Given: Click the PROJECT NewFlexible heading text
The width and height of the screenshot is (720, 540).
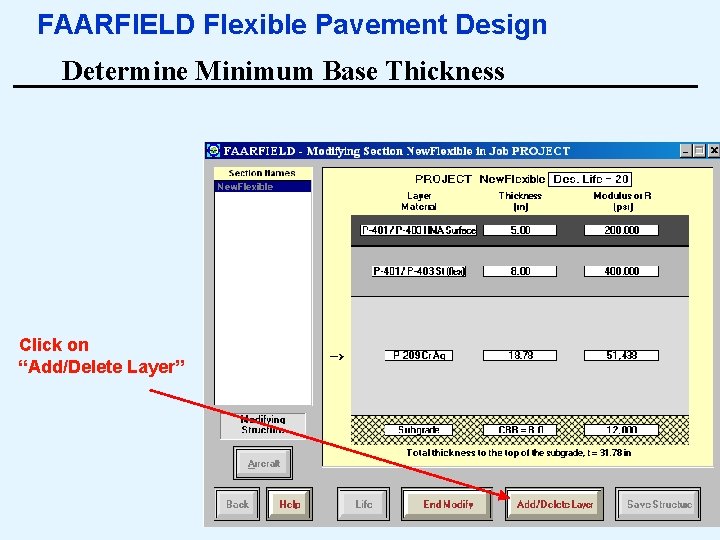Looking at the screenshot, I should 480,179.
